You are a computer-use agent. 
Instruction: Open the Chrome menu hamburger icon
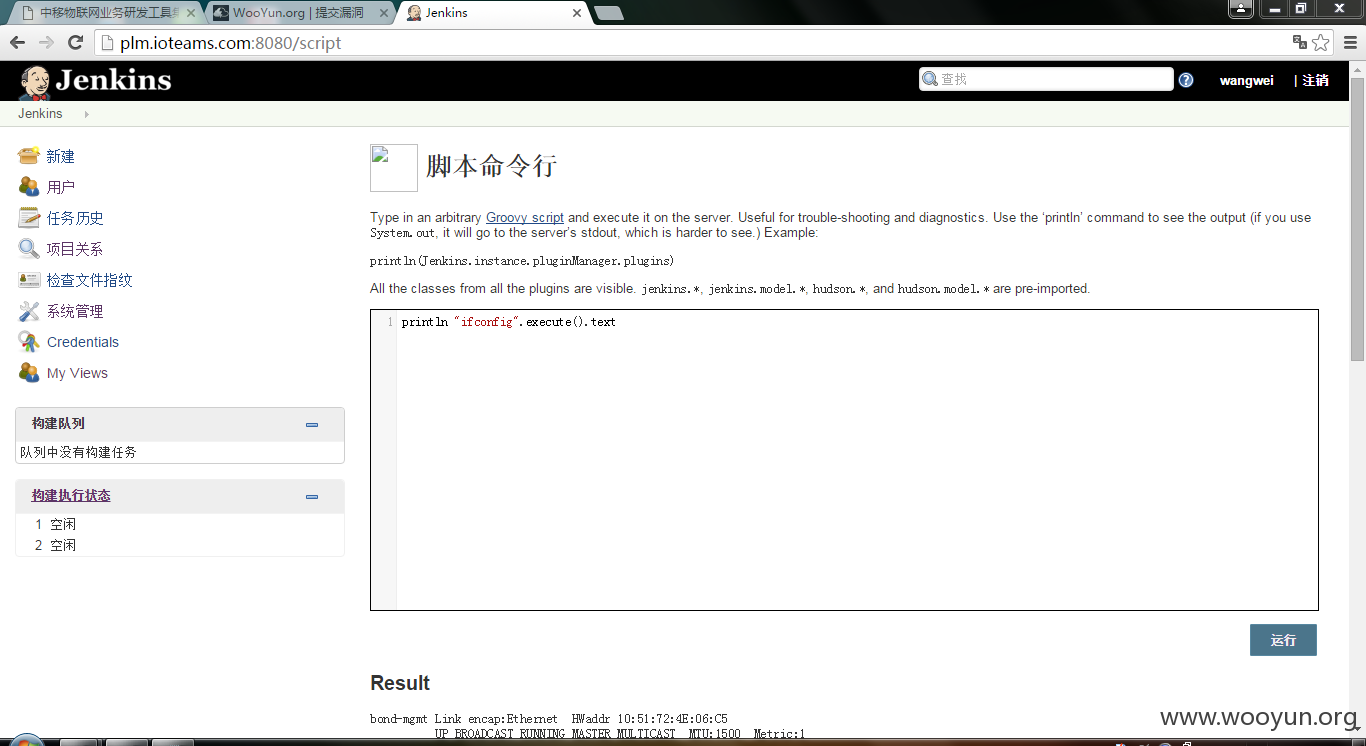1349,42
